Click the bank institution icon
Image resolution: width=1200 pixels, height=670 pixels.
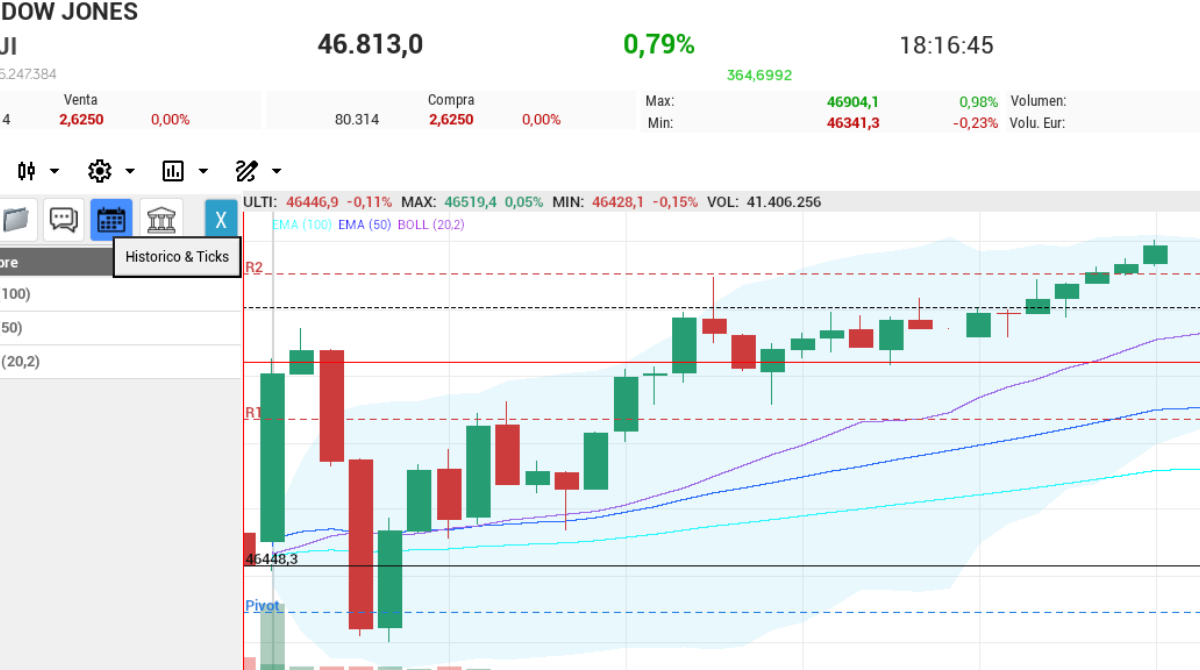click(160, 219)
